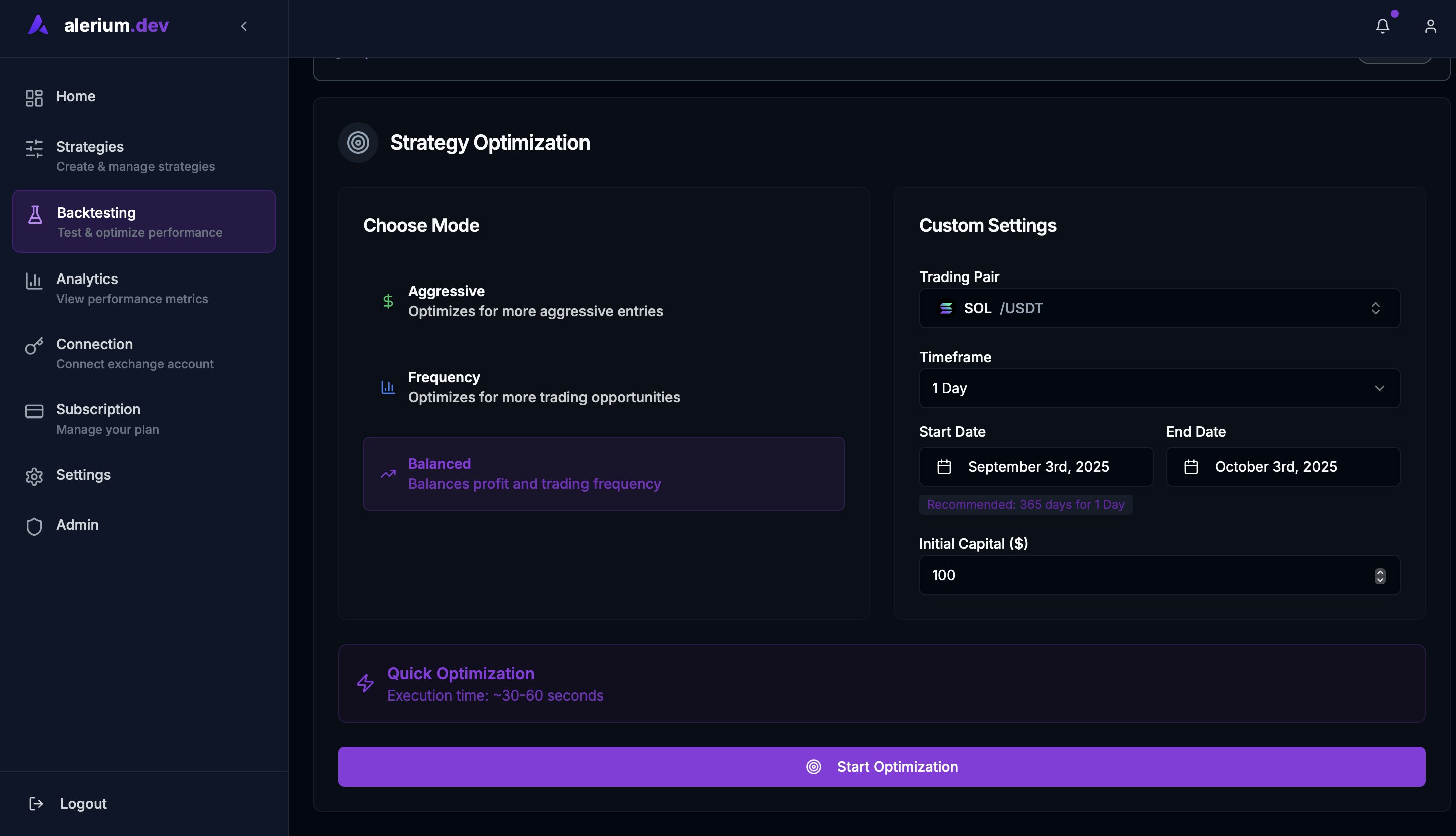Open the Trading Pair SOL/USDT dropdown
Screen dimensions: 1456x836
(x=1158, y=308)
